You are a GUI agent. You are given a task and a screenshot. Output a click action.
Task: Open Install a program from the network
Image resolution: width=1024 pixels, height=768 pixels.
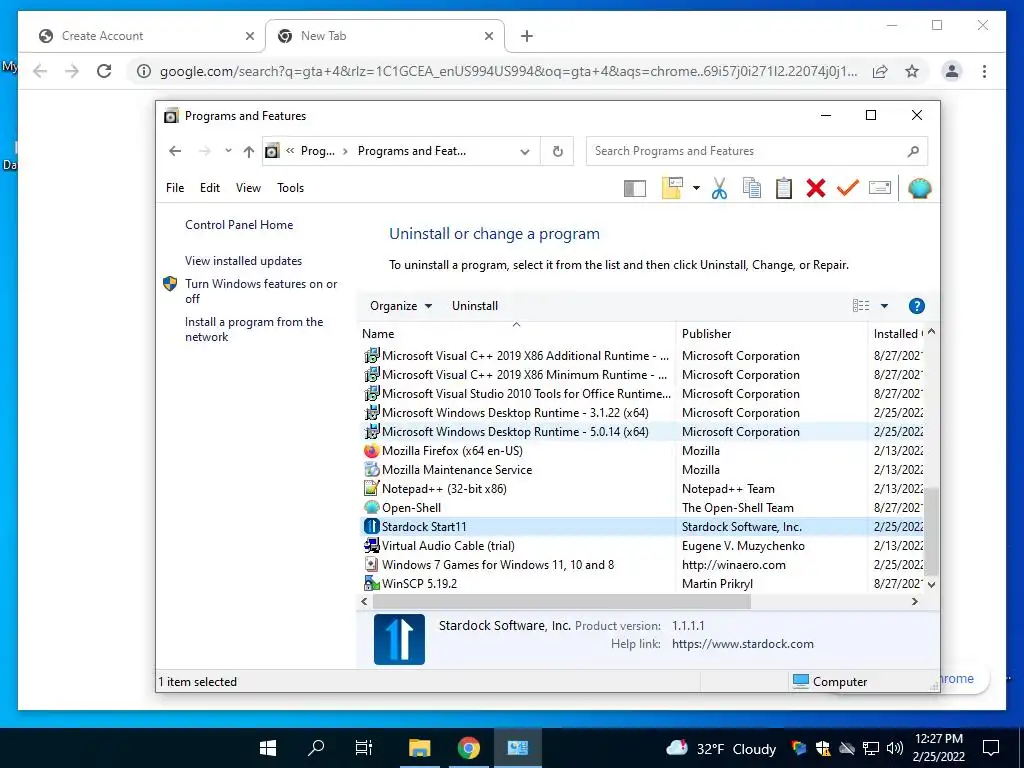tap(253, 329)
